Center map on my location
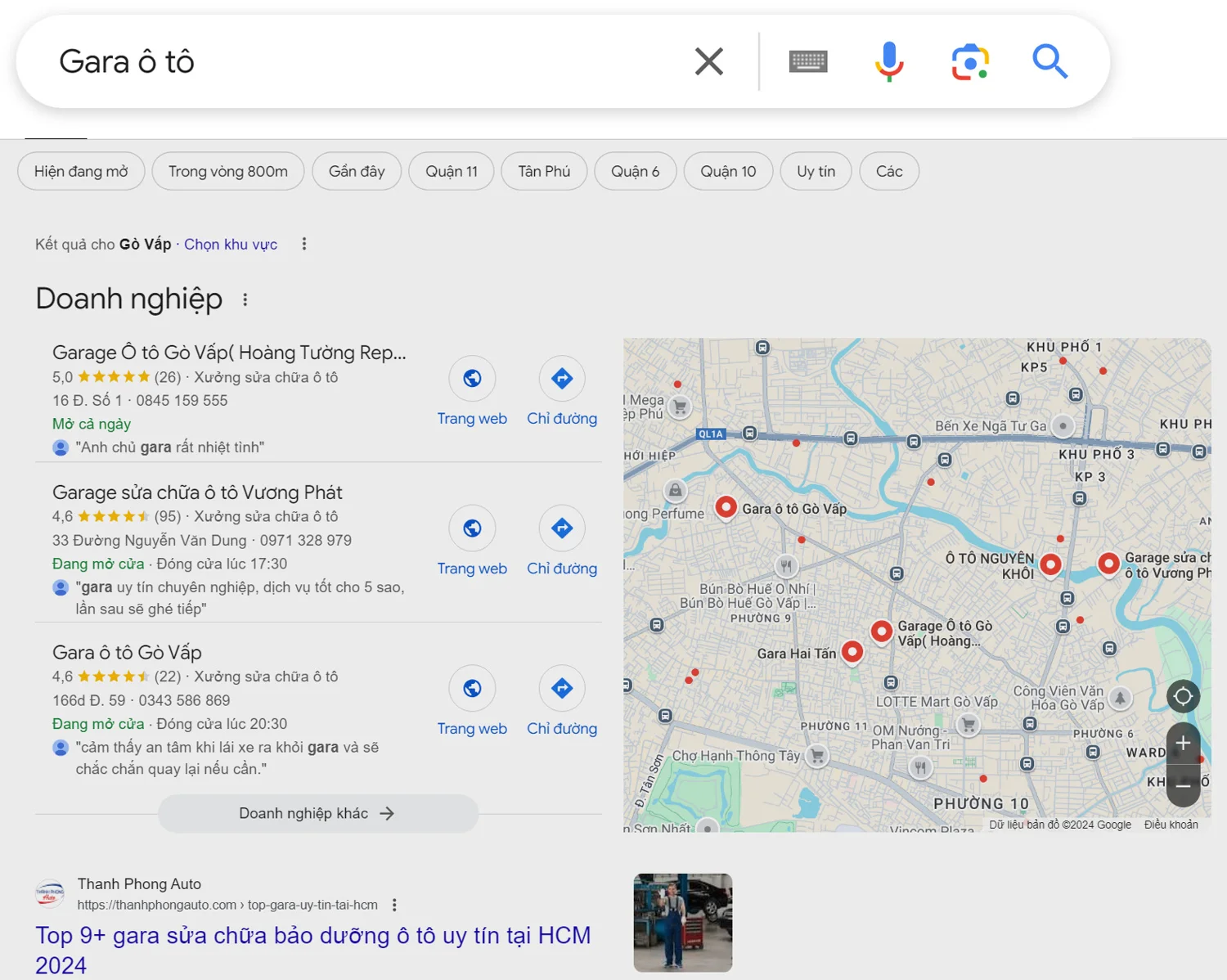 [1183, 696]
